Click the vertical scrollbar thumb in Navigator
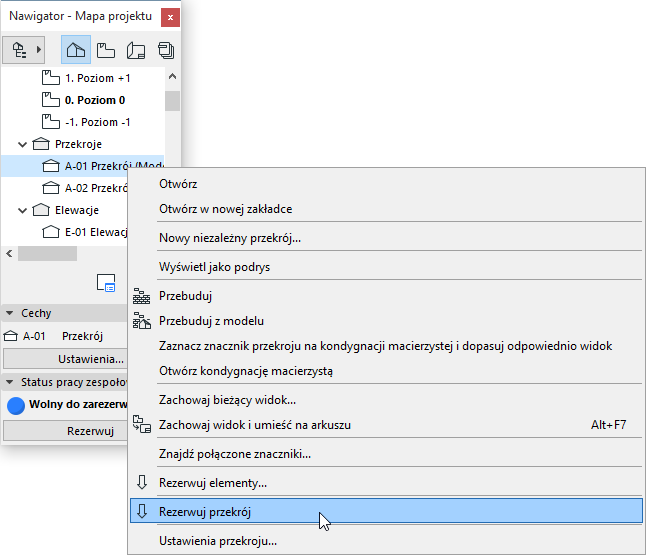 click(173, 101)
